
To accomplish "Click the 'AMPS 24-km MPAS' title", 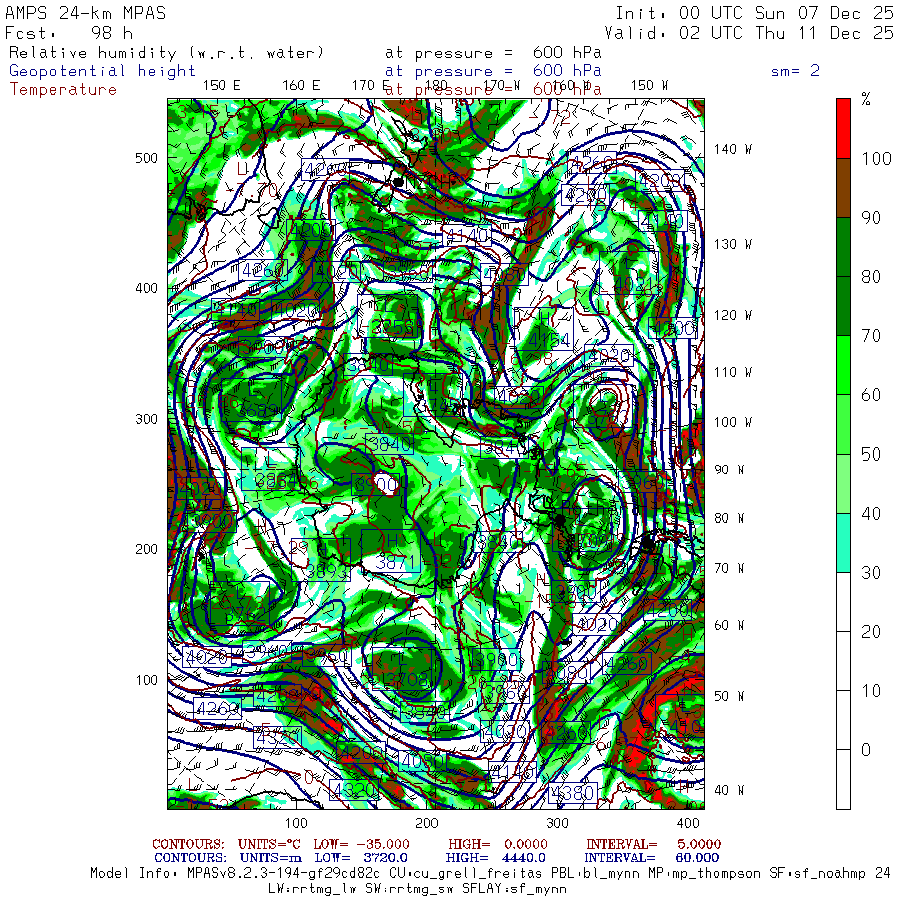I will coord(86,13).
